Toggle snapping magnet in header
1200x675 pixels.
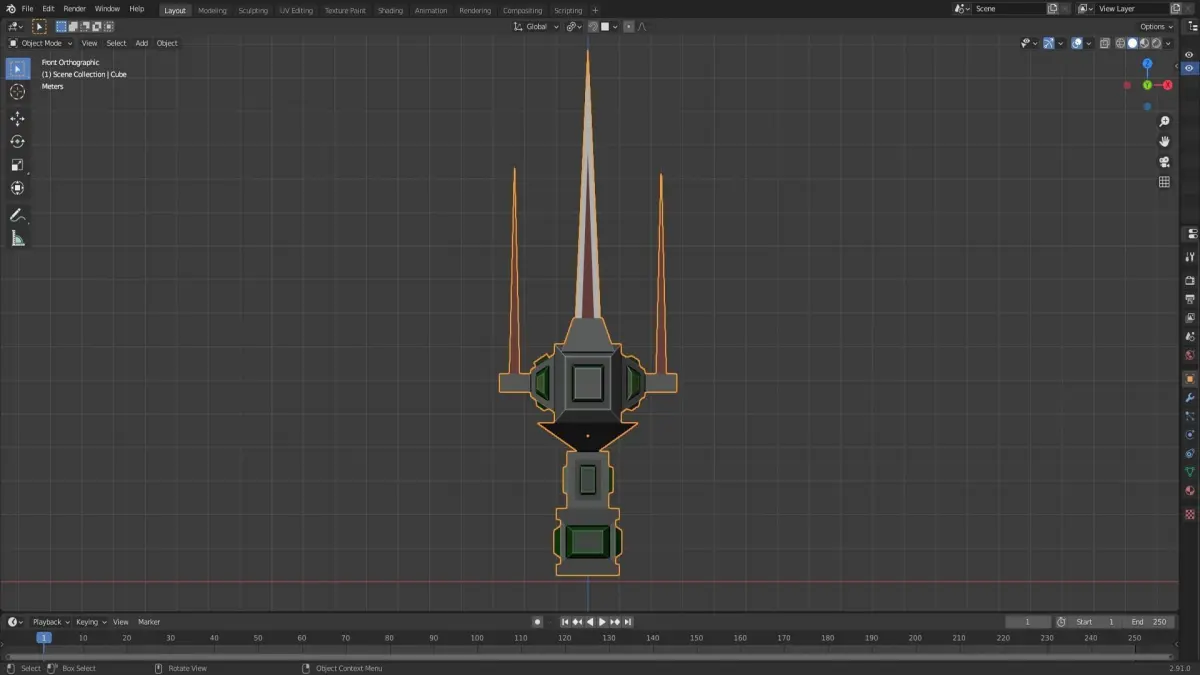593,27
